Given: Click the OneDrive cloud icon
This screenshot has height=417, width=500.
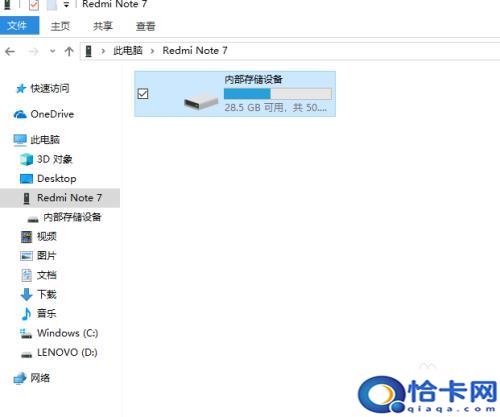Looking at the screenshot, I should (20, 114).
